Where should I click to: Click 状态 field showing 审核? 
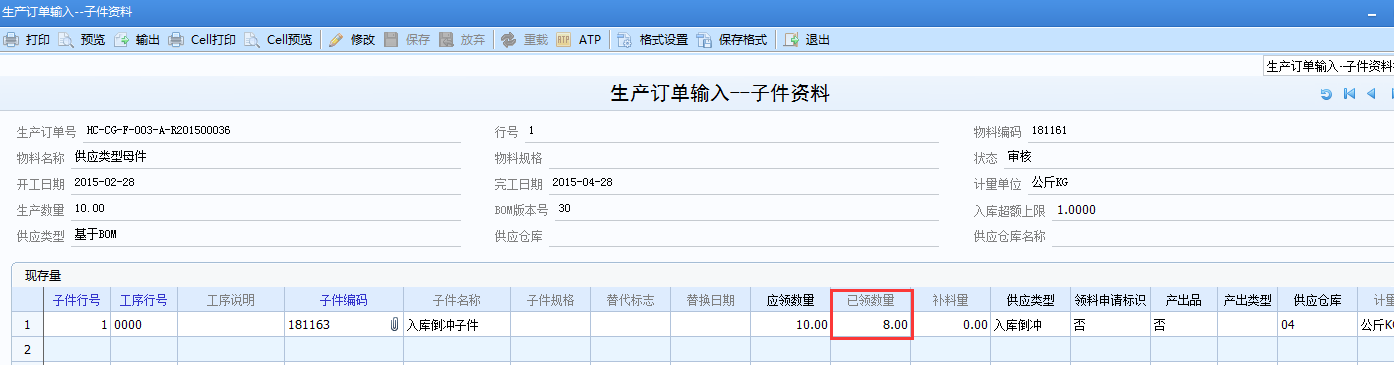click(x=1198, y=157)
